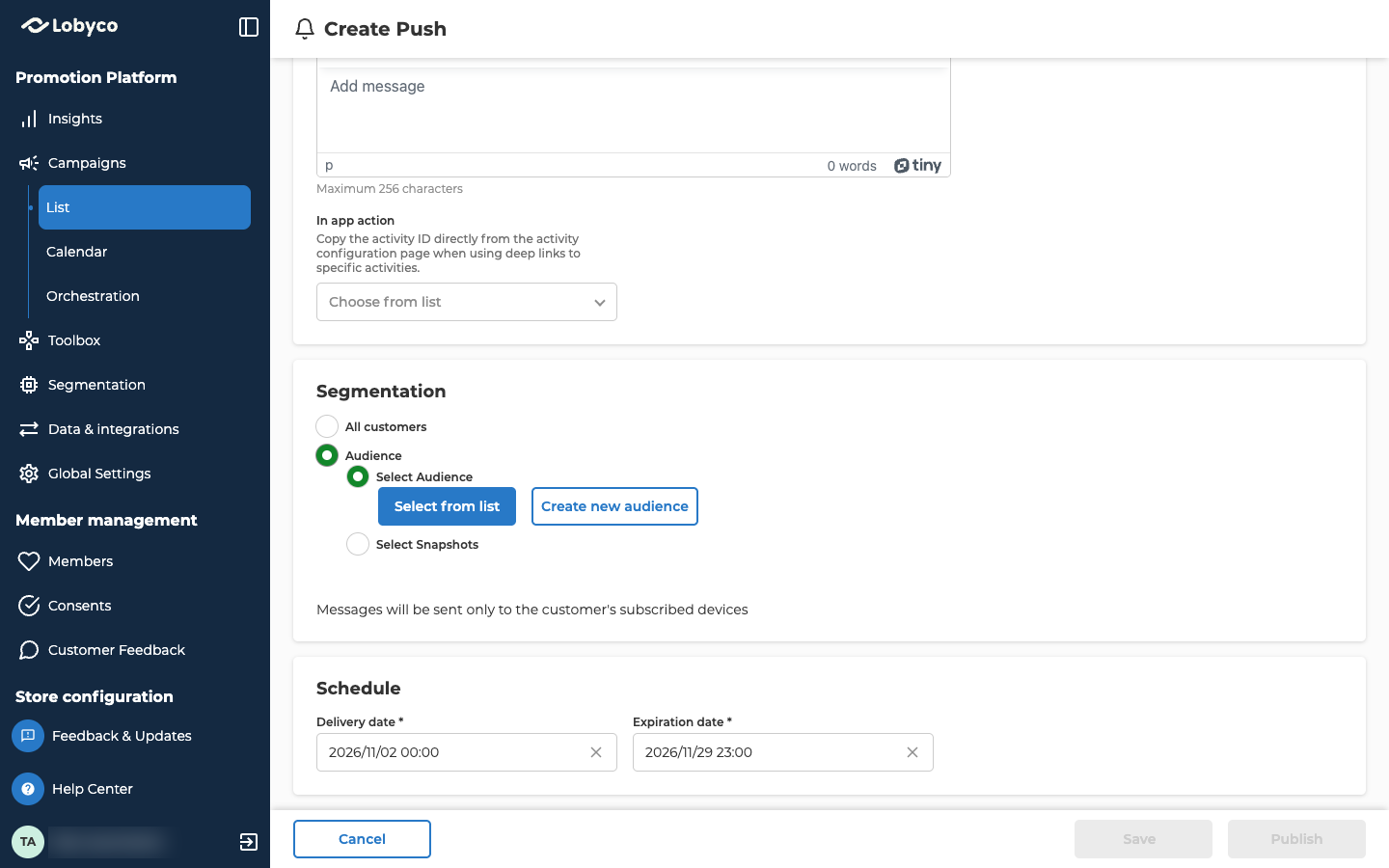Click the Lobyco logo
Image resolution: width=1389 pixels, height=868 pixels.
click(69, 26)
